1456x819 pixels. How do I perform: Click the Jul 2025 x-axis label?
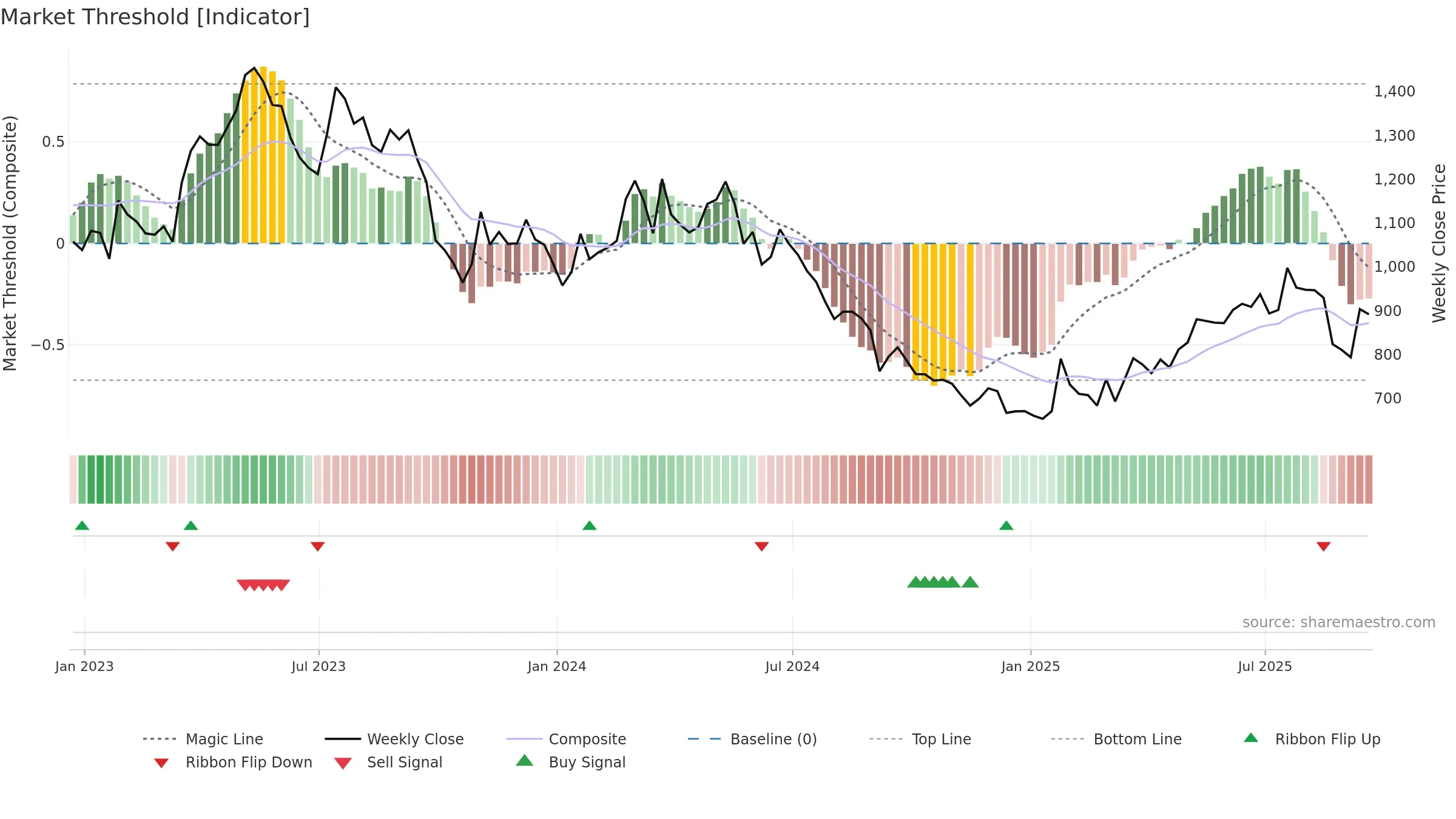point(1265,667)
